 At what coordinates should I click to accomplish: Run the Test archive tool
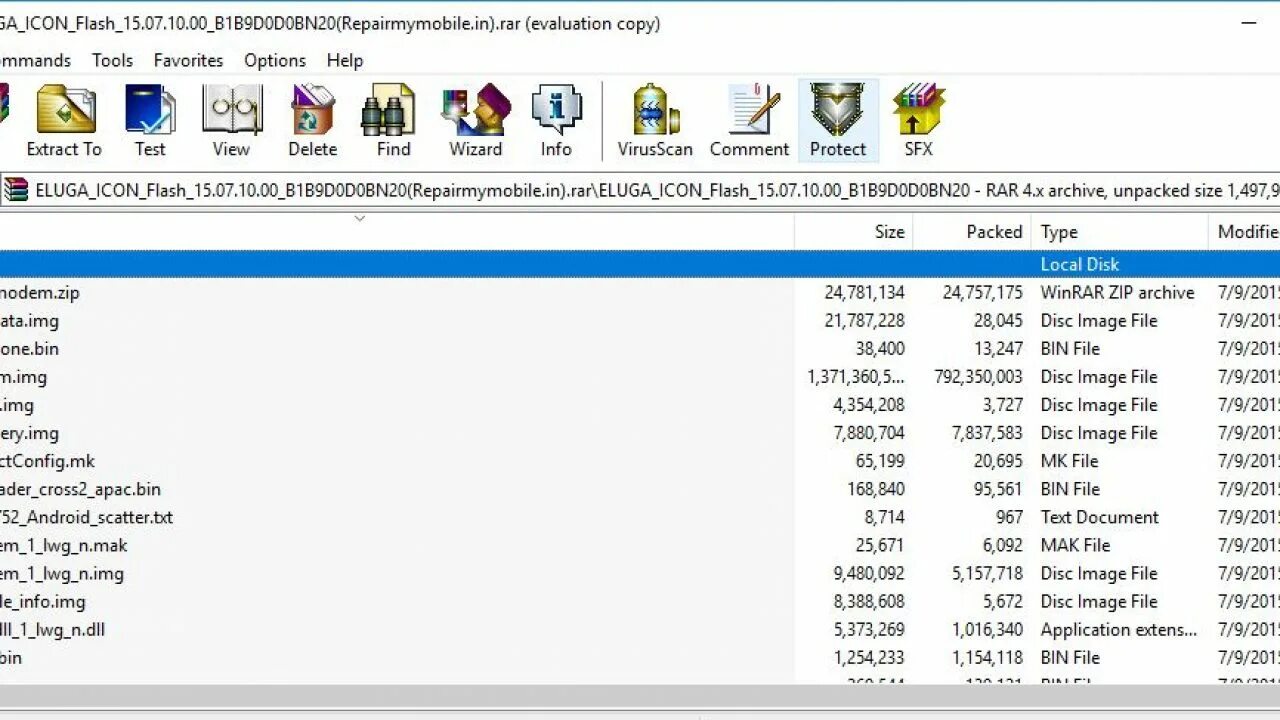[x=150, y=121]
